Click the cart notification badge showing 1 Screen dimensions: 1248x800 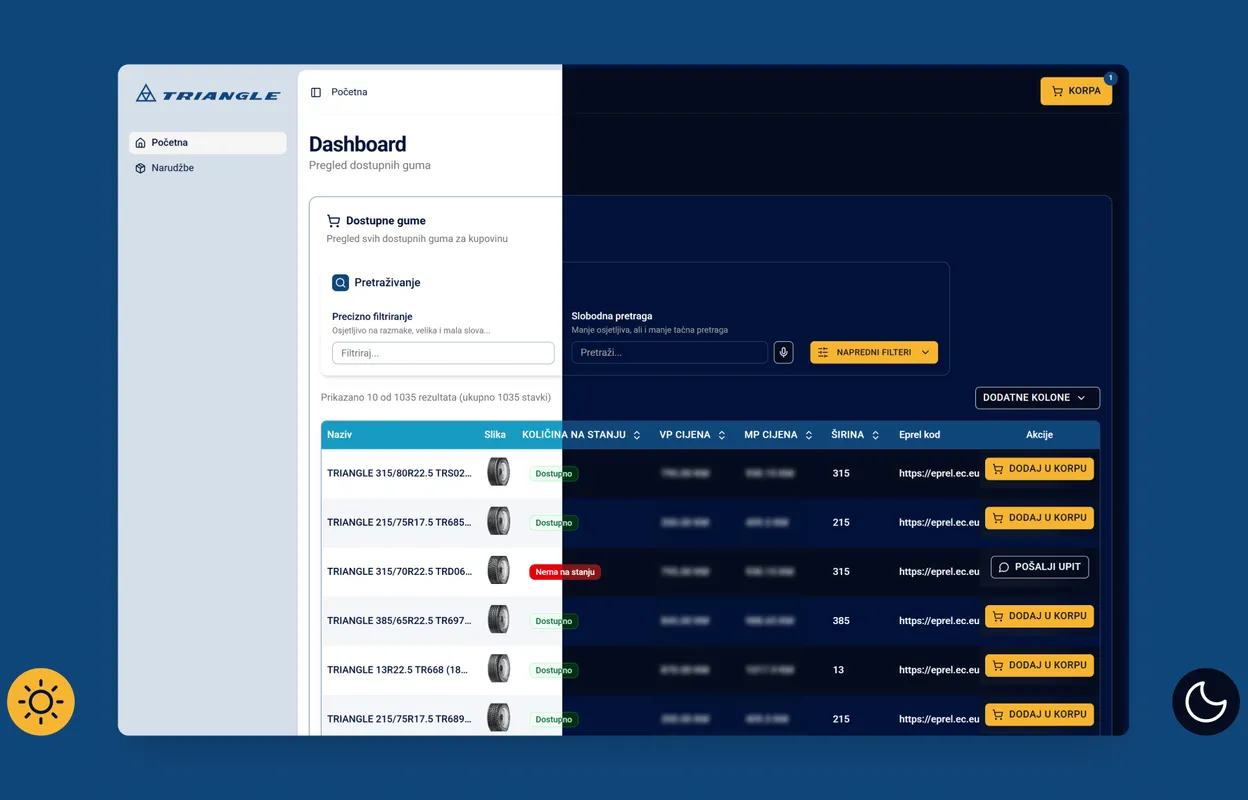pyautogui.click(x=1110, y=78)
